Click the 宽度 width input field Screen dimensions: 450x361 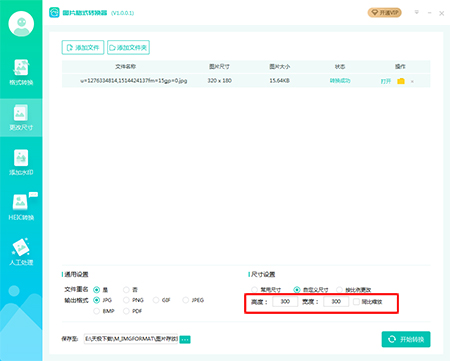pyautogui.click(x=336, y=302)
